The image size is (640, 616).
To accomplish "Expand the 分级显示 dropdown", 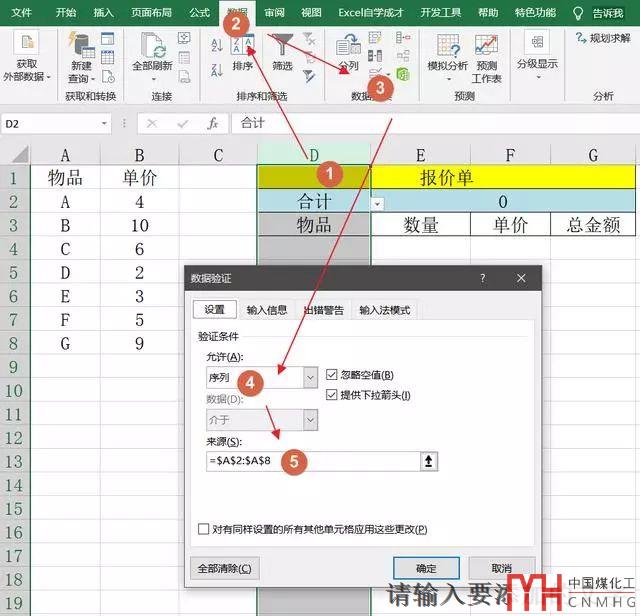I will tap(538, 78).
